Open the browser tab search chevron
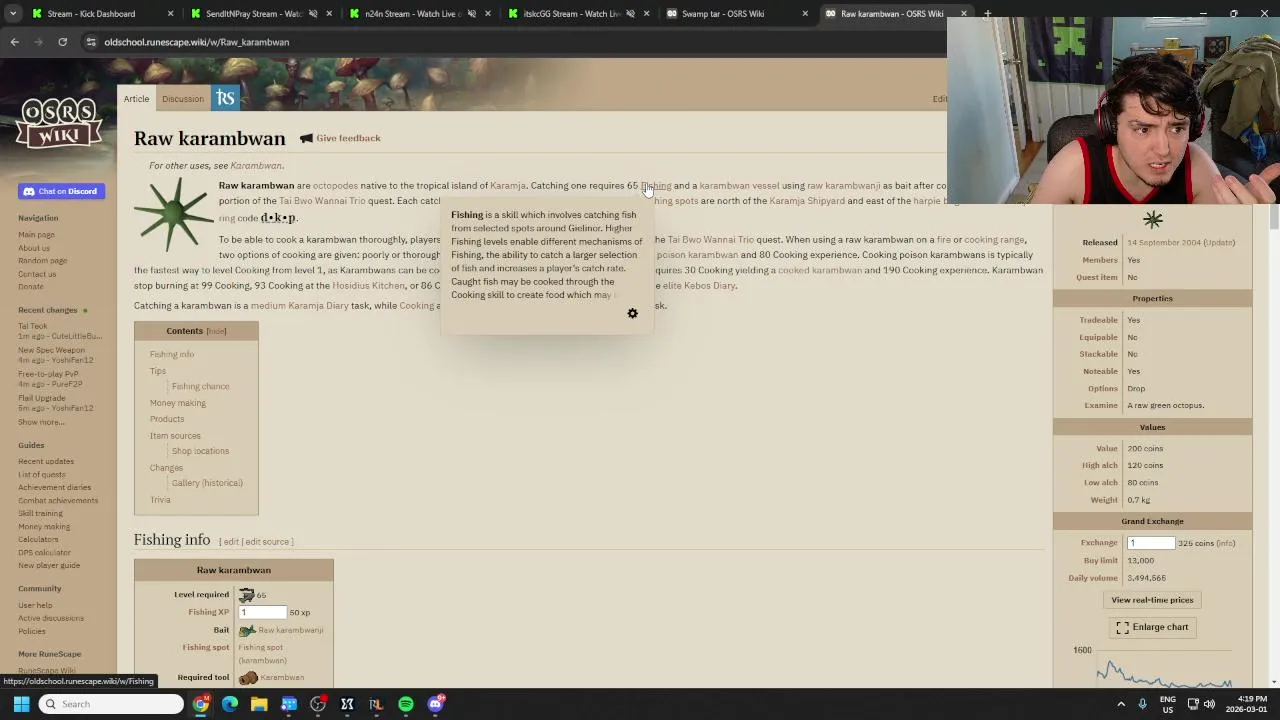The image size is (1280, 720). click(11, 14)
